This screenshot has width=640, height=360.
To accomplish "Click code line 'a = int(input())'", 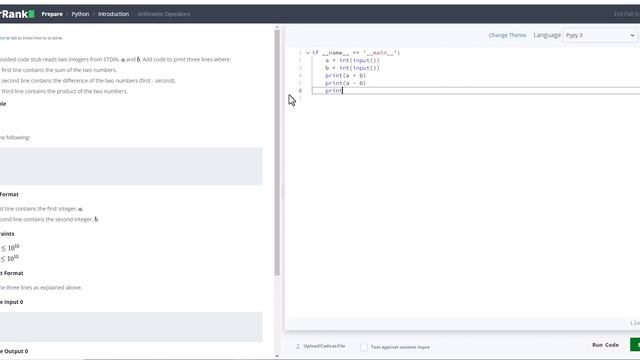I will click(x=352, y=60).
